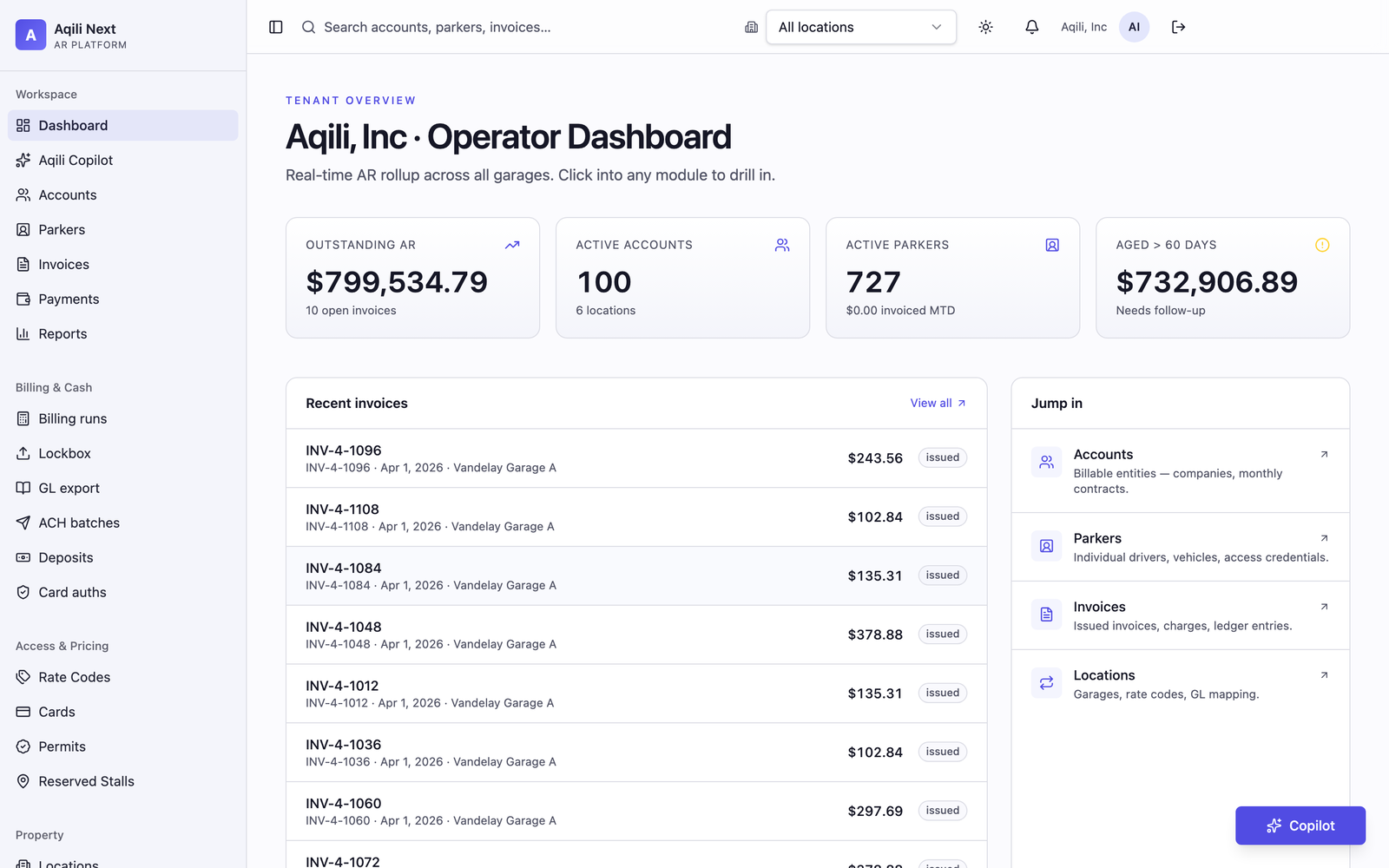
Task: Click the Cards credit card icon
Action: pyautogui.click(x=23, y=712)
